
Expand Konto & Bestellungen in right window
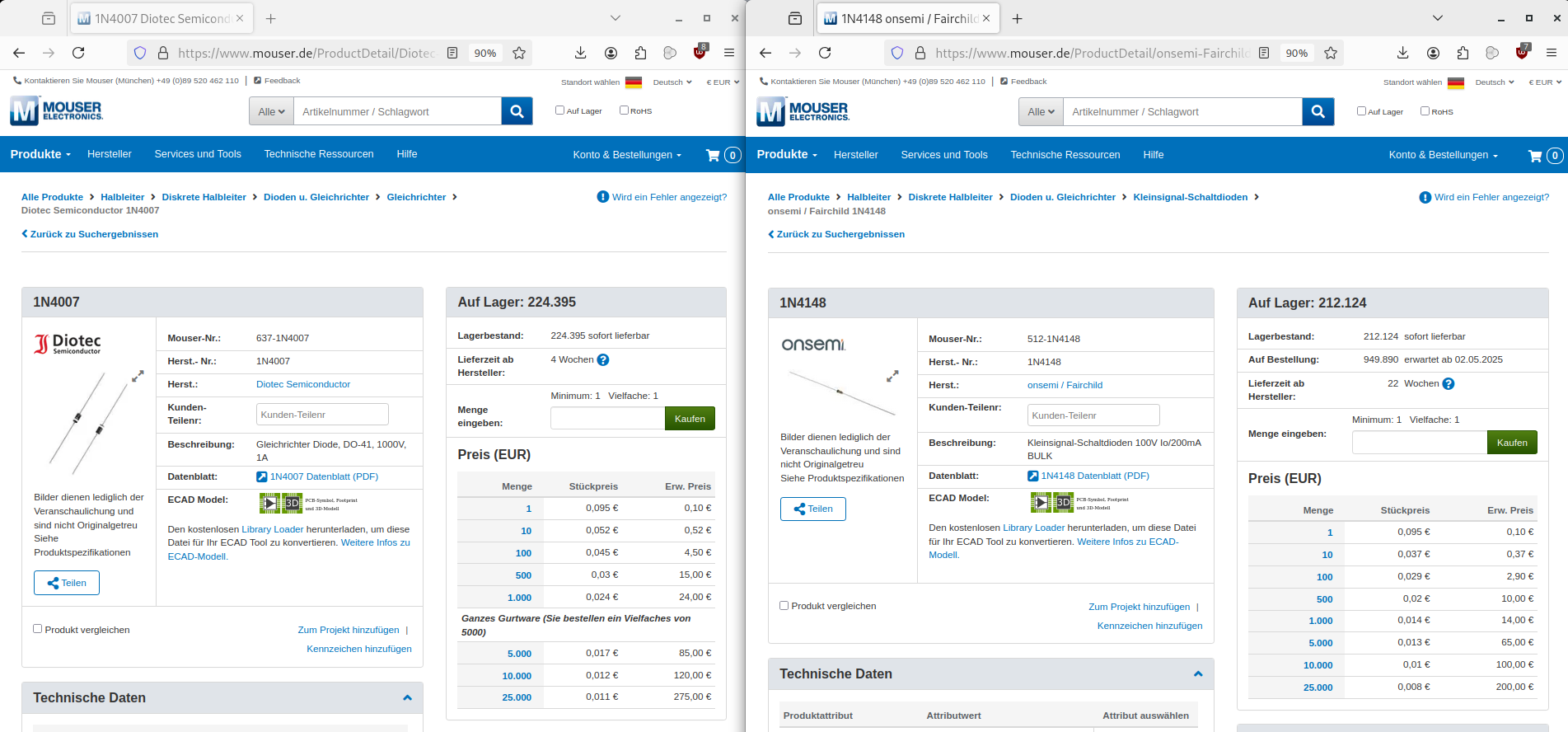click(1443, 155)
